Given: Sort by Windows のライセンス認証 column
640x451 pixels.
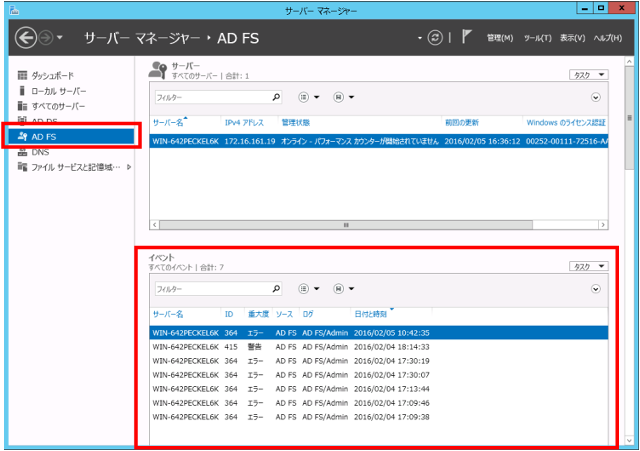Looking at the screenshot, I should coord(566,122).
